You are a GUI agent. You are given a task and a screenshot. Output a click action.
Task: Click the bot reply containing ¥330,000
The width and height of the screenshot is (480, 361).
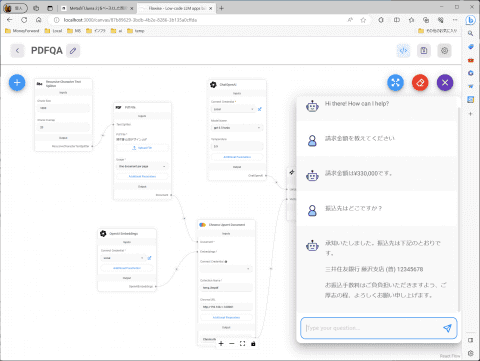tap(359, 173)
